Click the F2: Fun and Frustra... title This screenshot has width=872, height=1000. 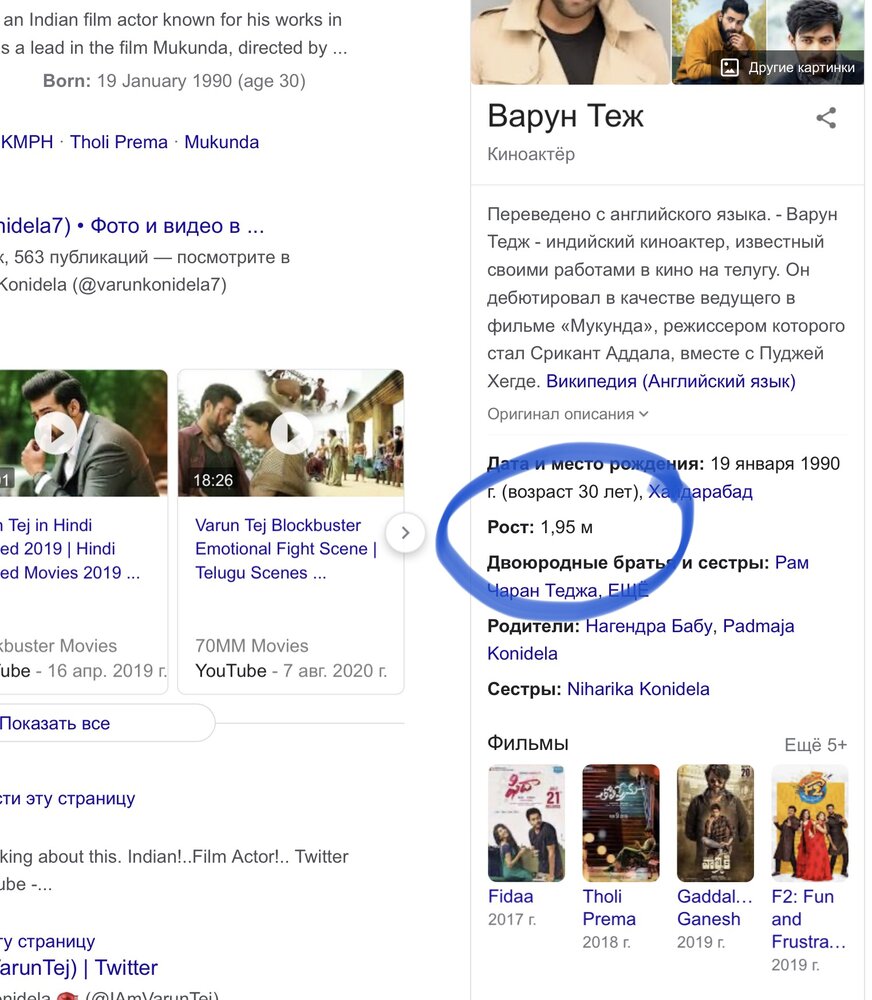coord(809,919)
